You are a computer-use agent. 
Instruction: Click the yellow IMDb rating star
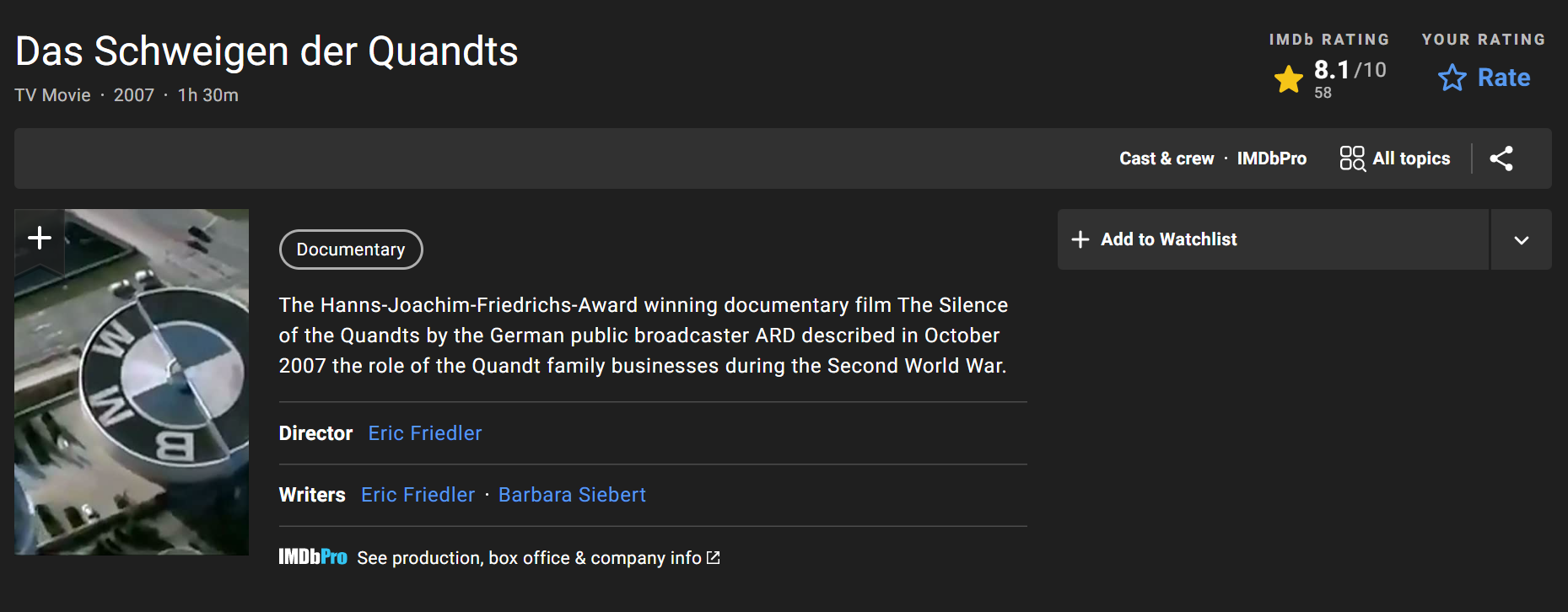[1289, 79]
